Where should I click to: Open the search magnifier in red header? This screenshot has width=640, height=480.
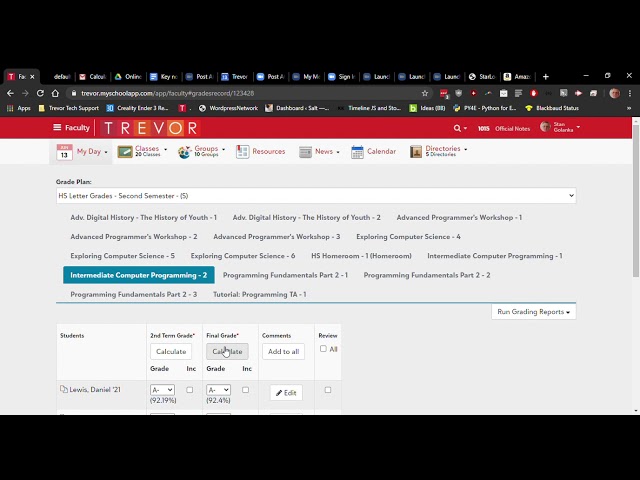pyautogui.click(x=457, y=128)
